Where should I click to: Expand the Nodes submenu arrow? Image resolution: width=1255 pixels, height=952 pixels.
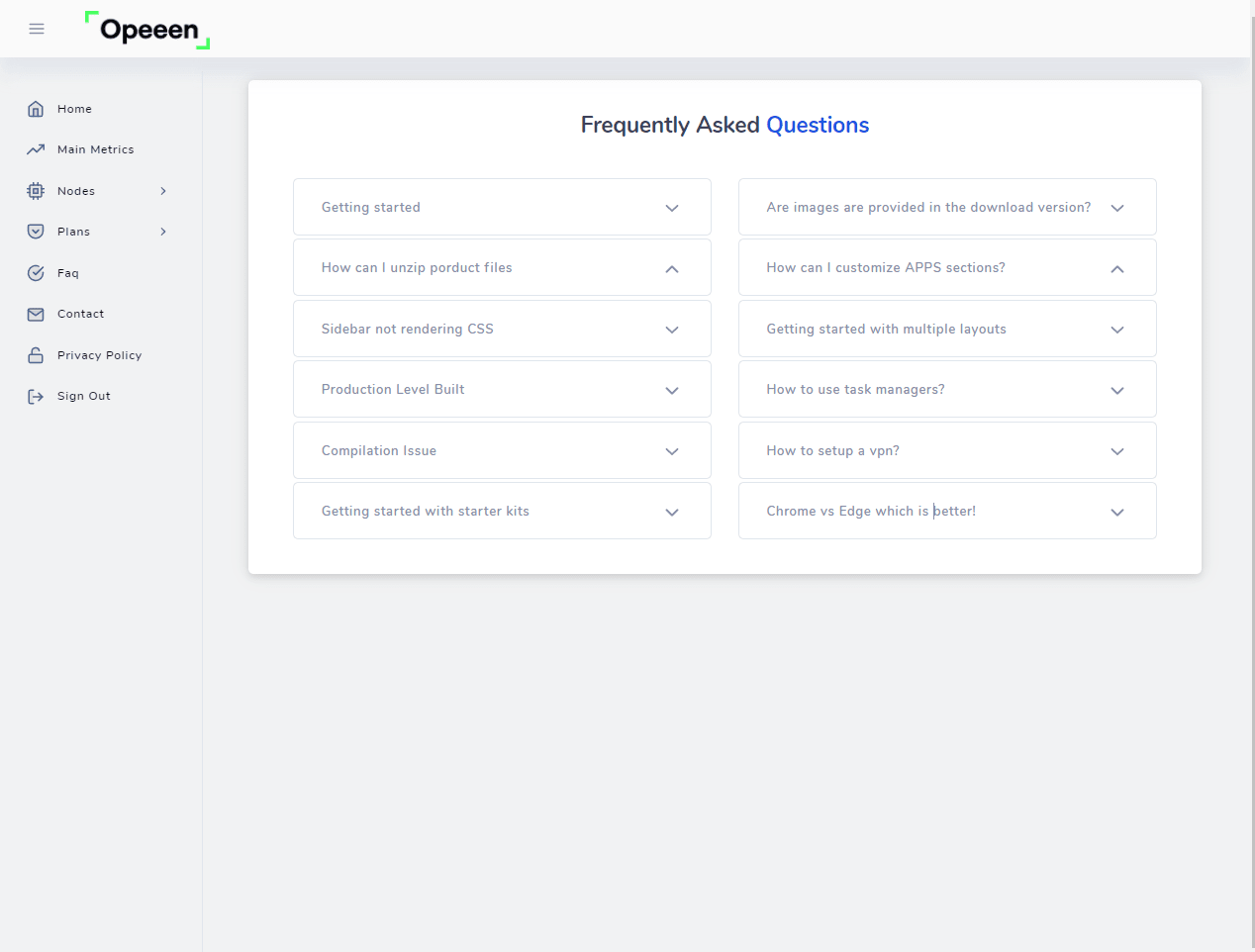coord(163,191)
